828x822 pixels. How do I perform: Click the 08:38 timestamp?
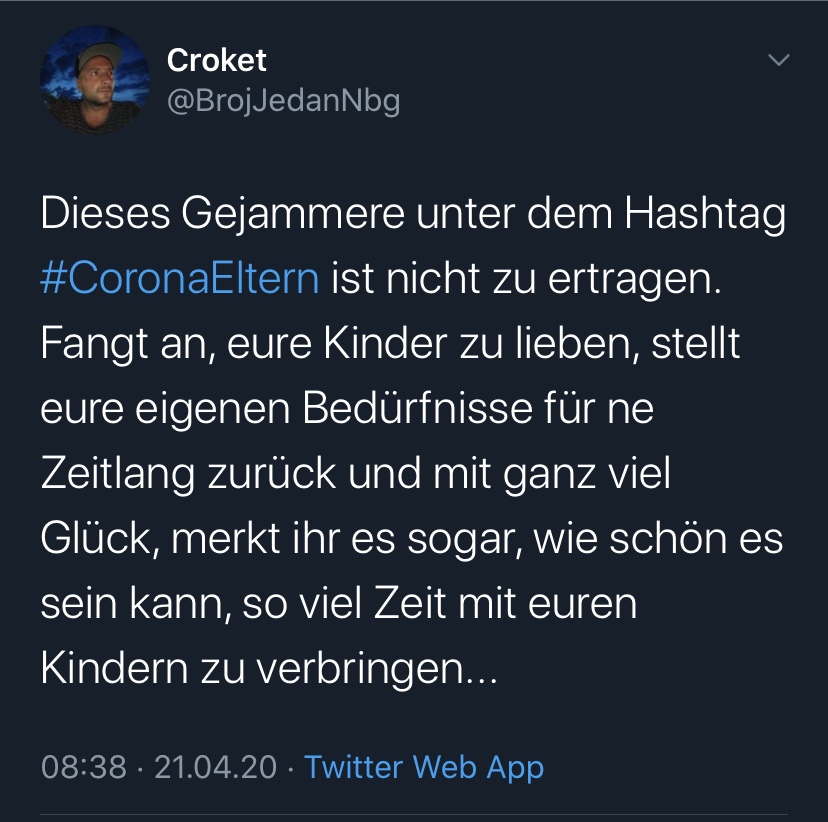[x=84, y=768]
